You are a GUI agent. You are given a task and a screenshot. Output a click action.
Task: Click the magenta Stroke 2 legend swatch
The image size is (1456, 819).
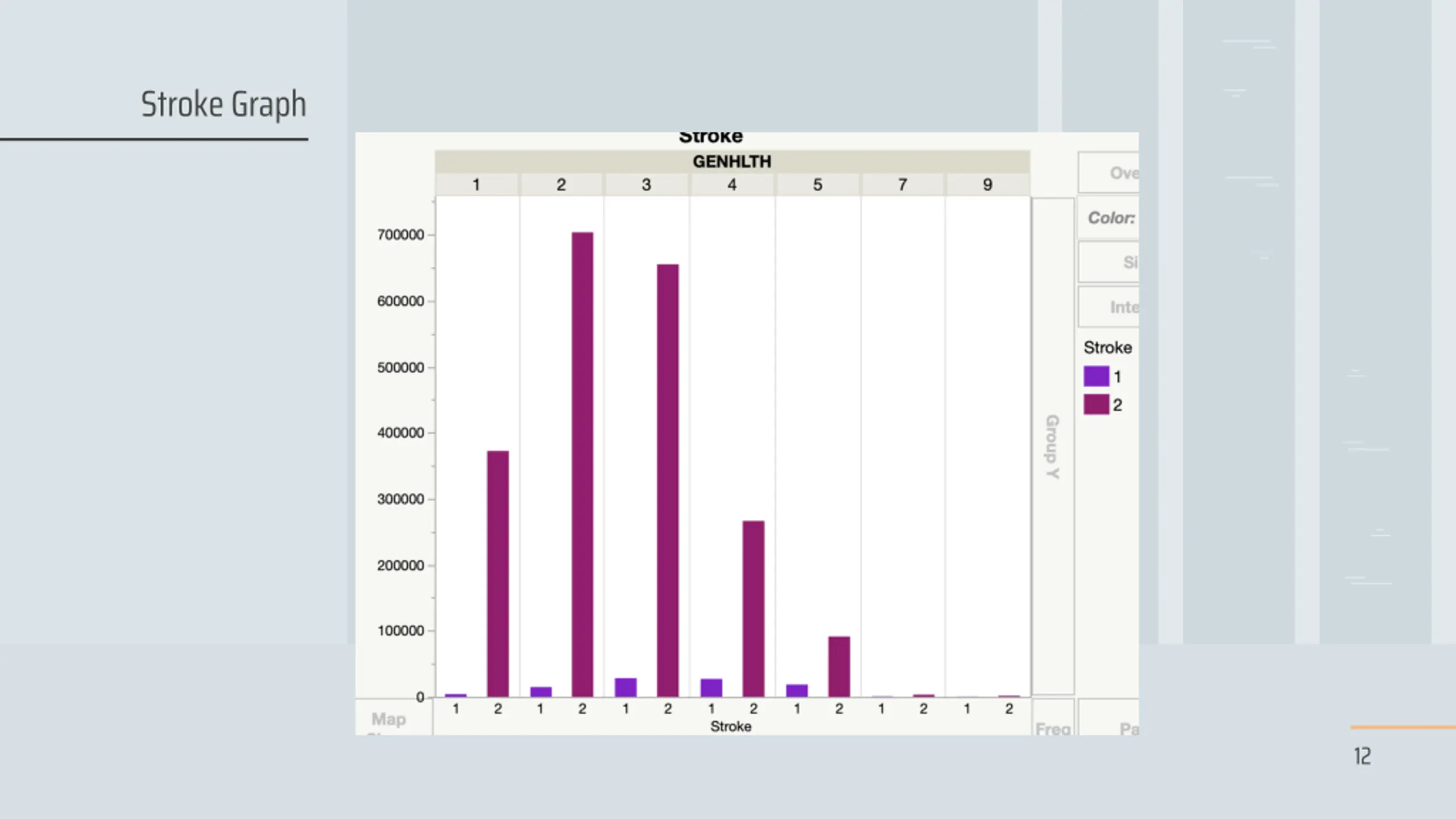click(x=1096, y=405)
